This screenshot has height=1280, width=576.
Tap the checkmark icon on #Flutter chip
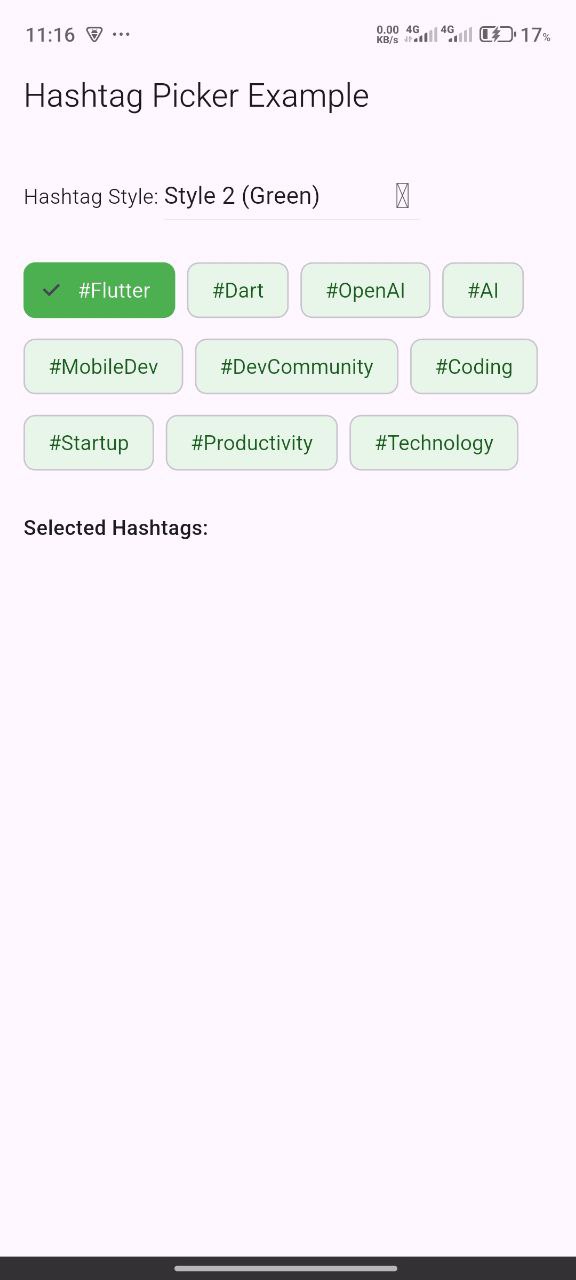[x=51, y=290]
